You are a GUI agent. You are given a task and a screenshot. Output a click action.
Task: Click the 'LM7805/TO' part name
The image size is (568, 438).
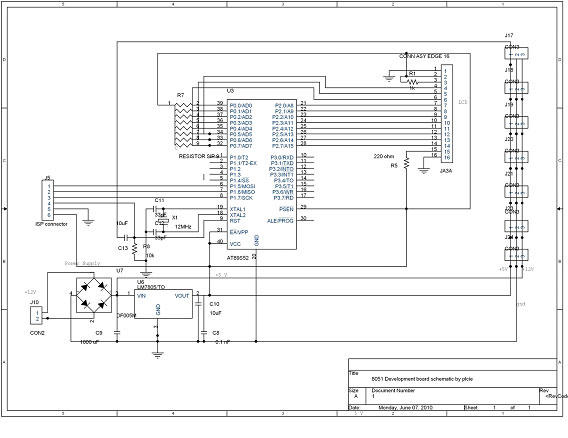click(151, 287)
